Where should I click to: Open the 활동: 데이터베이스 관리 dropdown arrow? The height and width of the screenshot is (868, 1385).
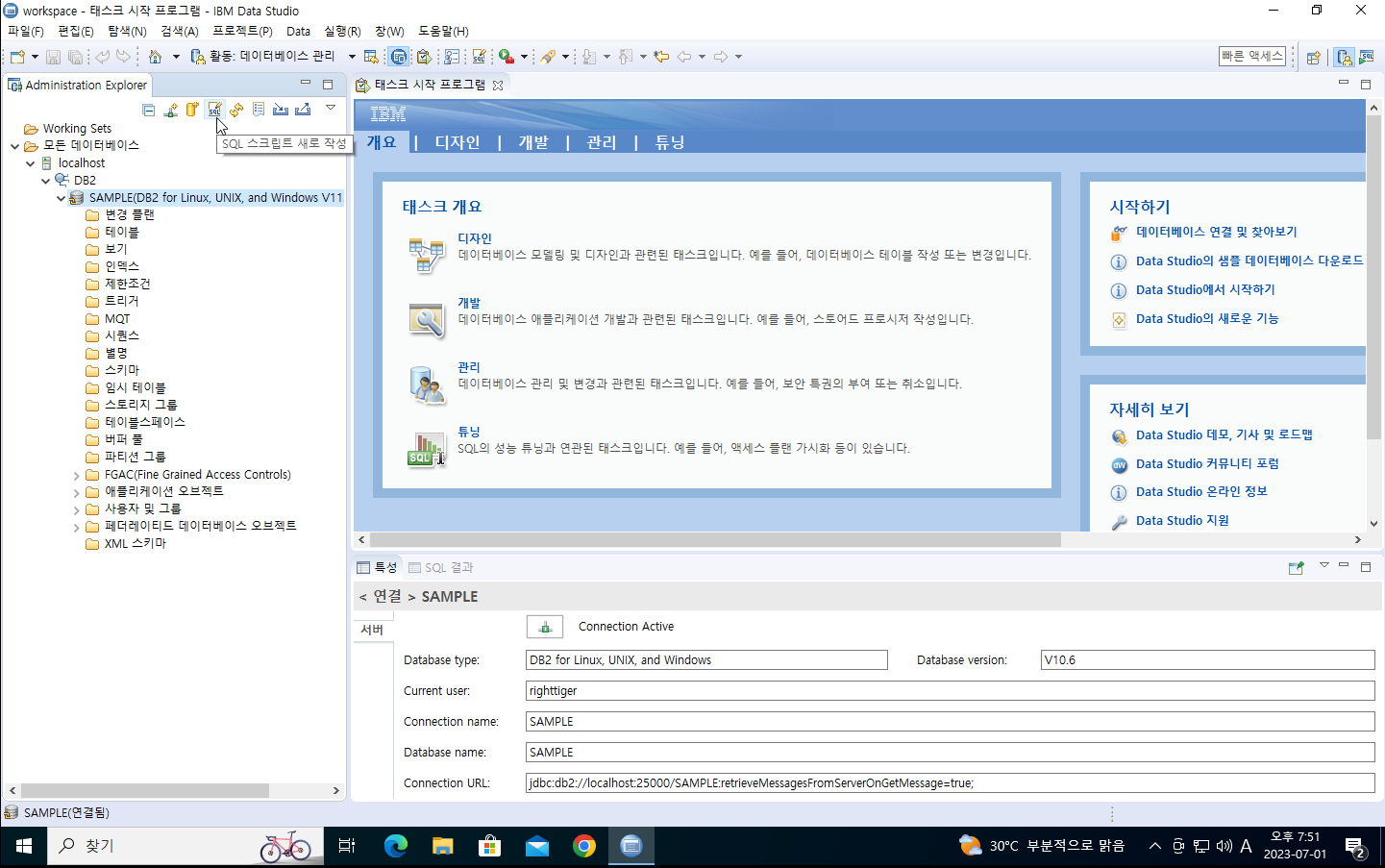[x=352, y=57]
